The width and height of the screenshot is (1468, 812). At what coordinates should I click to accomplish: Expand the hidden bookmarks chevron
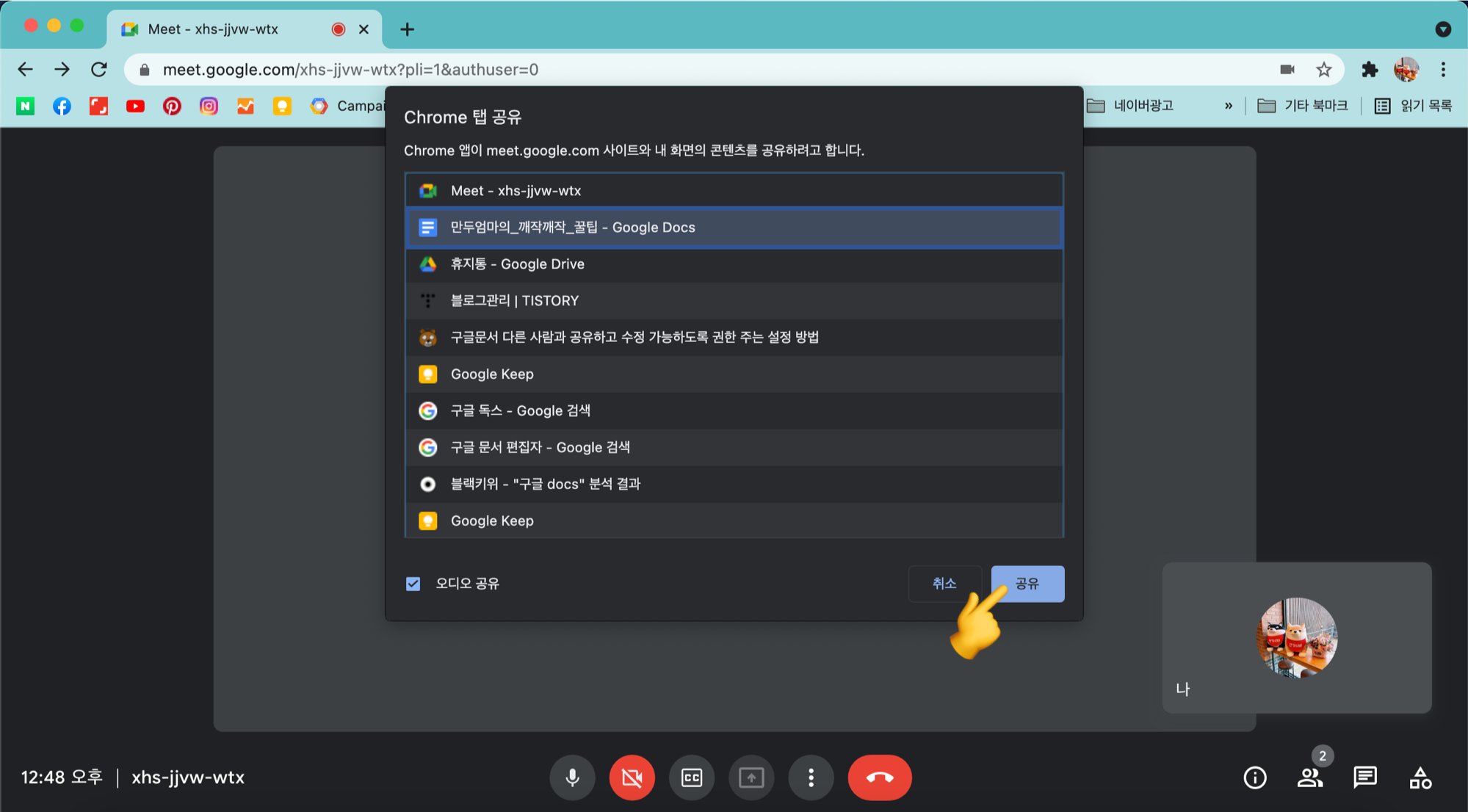(1228, 106)
